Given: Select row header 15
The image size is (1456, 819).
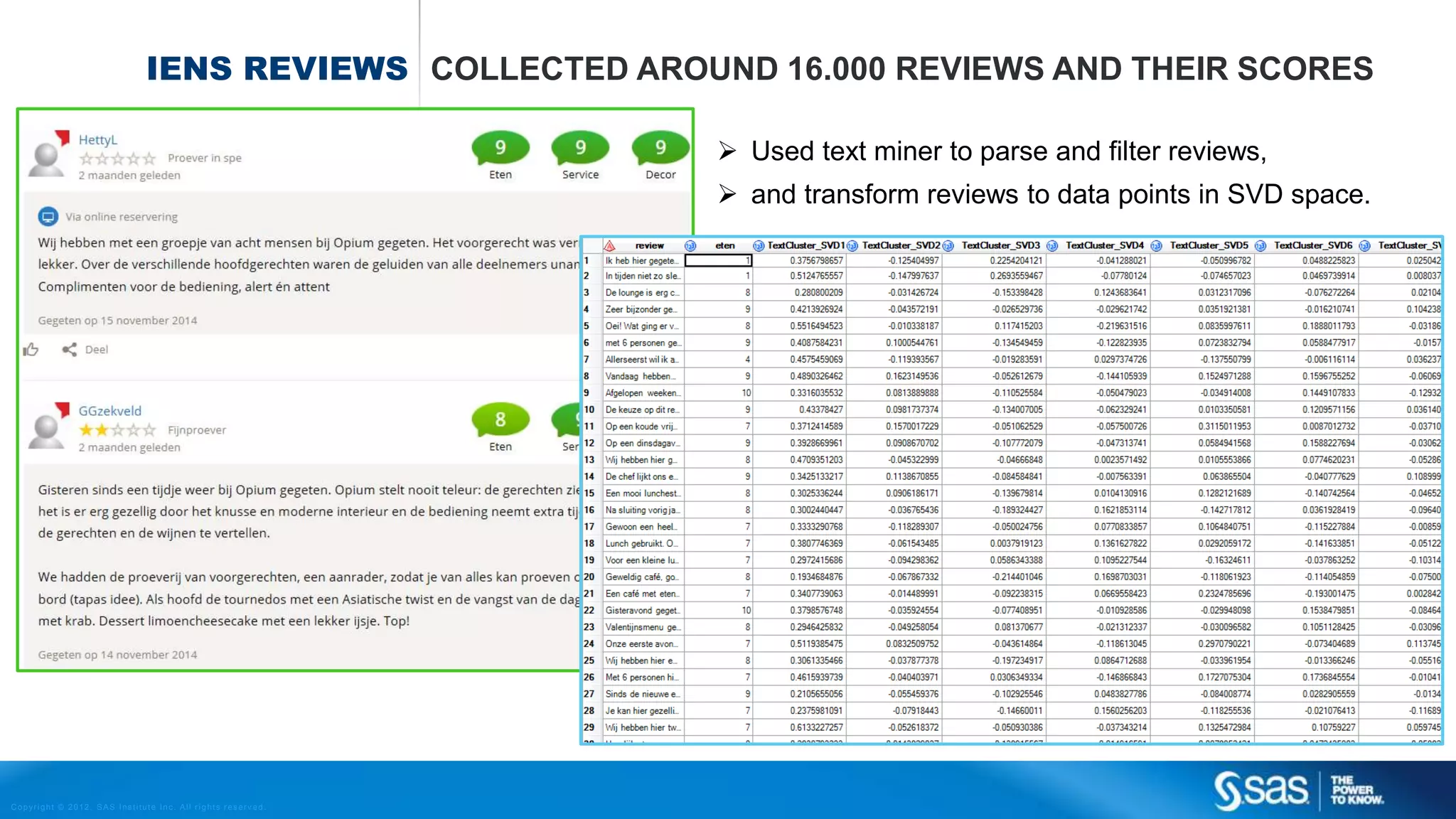Looking at the screenshot, I should pos(591,493).
